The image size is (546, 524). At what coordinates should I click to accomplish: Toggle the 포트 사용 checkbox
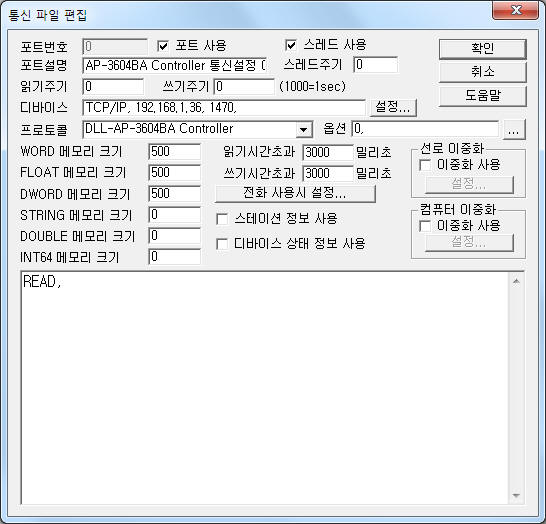tap(163, 46)
